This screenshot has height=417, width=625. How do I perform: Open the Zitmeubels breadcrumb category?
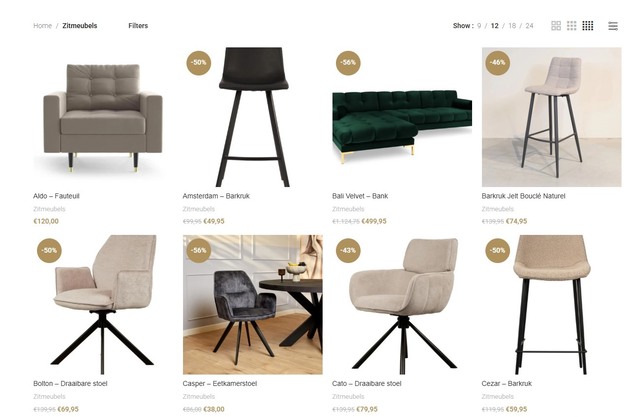click(x=80, y=26)
